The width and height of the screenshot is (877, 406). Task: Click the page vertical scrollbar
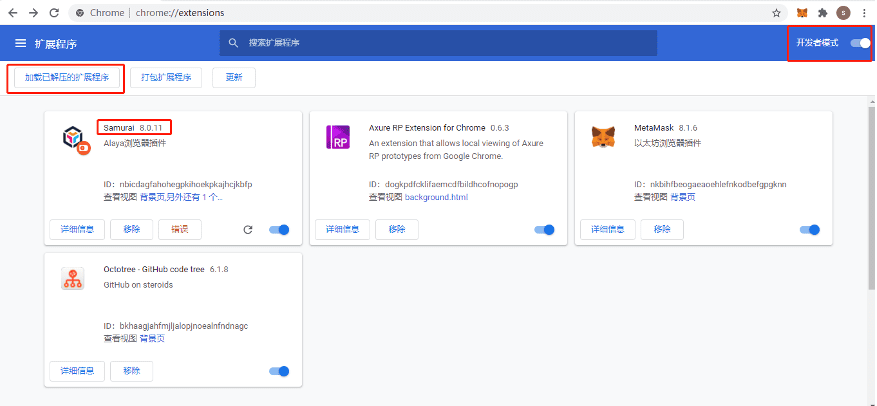pyautogui.click(x=871, y=198)
